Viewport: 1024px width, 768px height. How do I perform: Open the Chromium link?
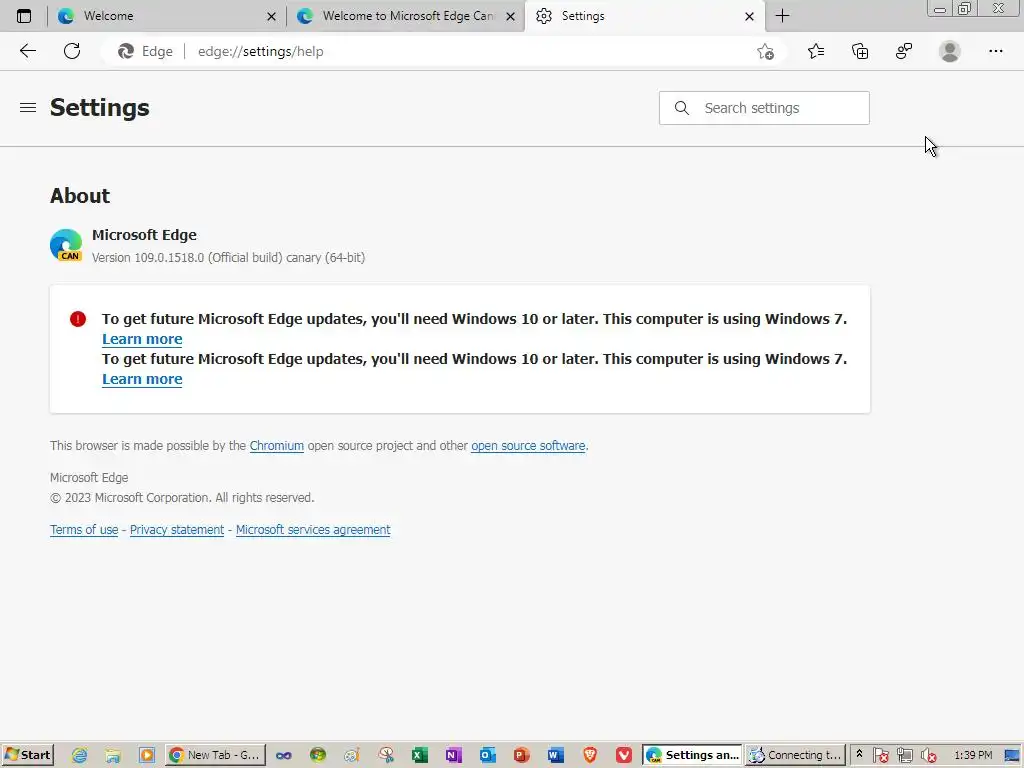(x=276, y=445)
